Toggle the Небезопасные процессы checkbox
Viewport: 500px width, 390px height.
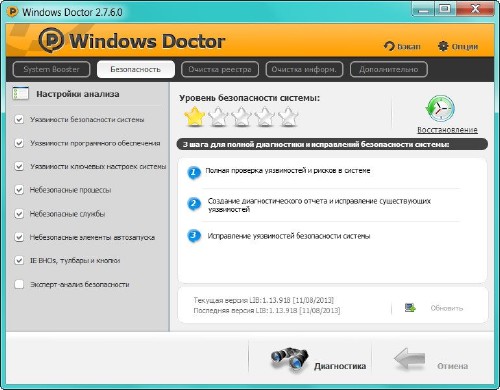tap(19, 190)
